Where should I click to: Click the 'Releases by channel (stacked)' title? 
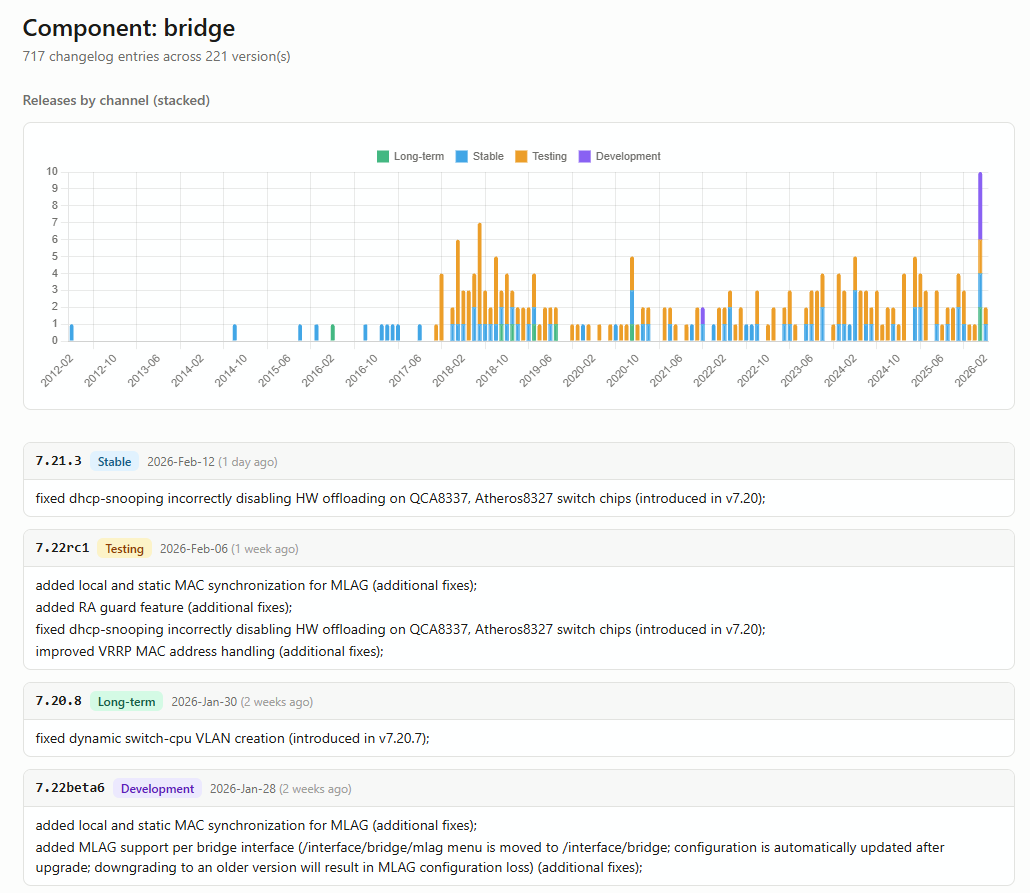coord(116,101)
